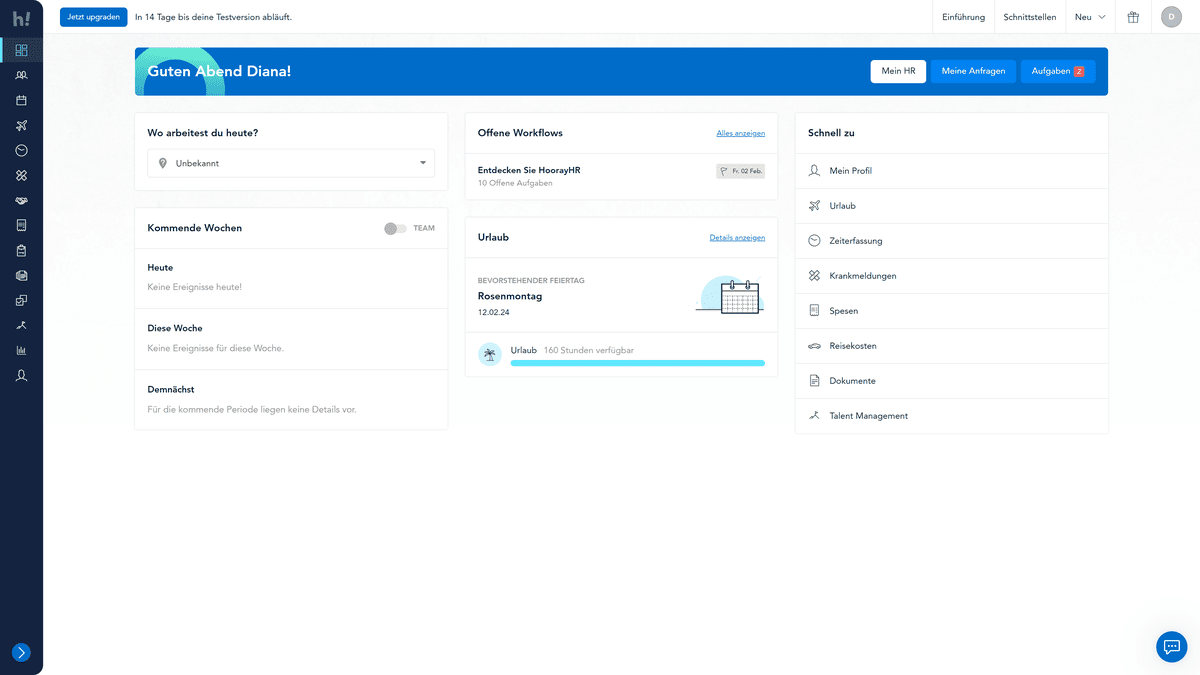This screenshot has height=675, width=1200.
Task: Open the user avatar 'D' in top bar
Action: (x=1171, y=17)
